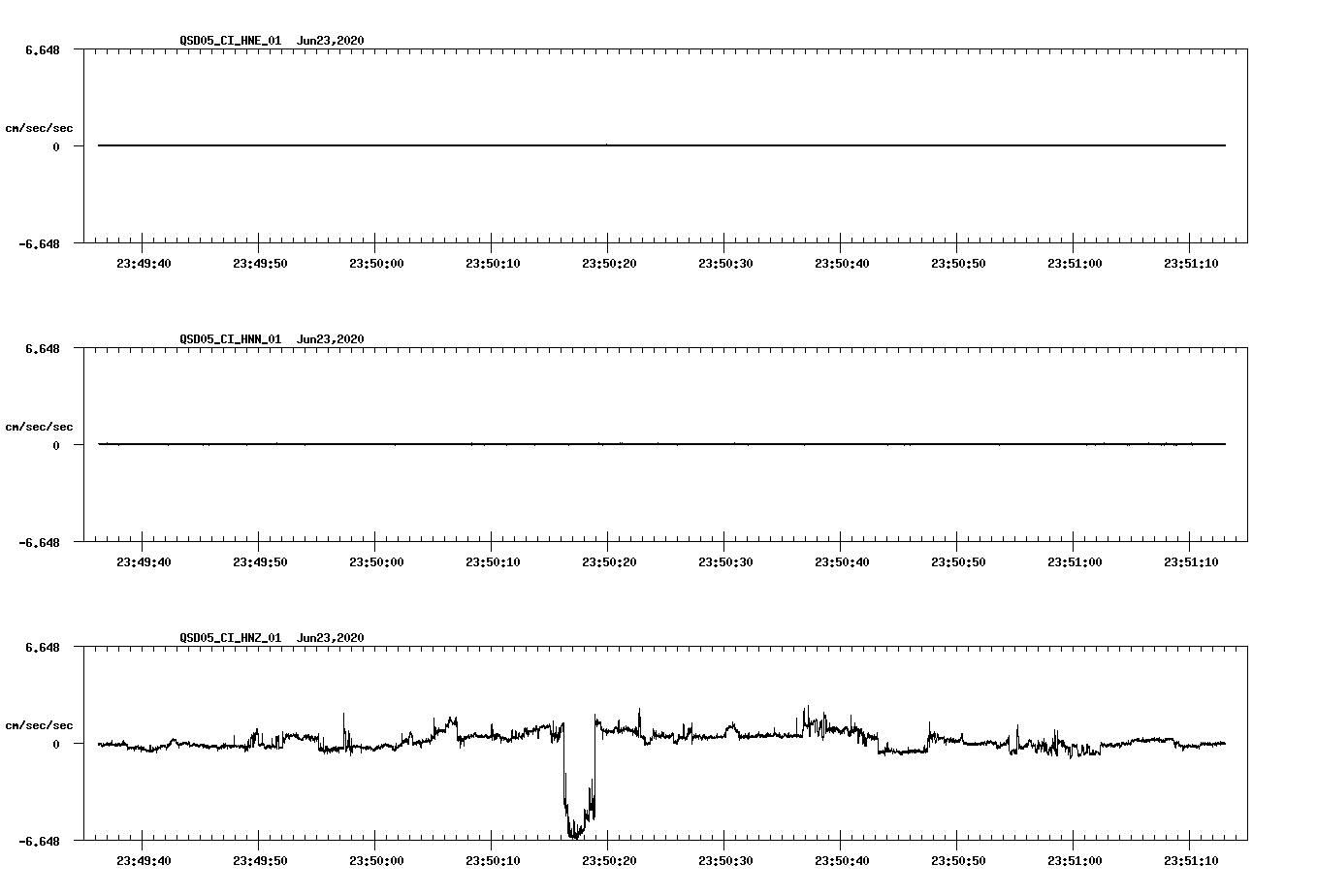Viewport: 1317px width, 896px height.
Task: Select the 6.648 maximum value on HNN axis
Action: pos(43,349)
